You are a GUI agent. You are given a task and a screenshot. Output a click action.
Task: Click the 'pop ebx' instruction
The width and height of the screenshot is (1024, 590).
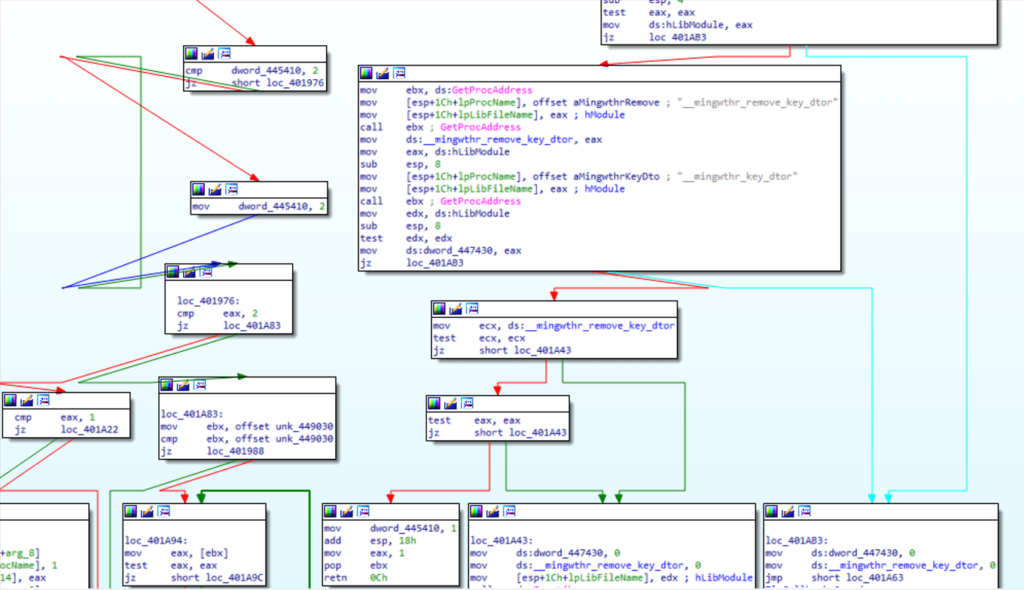tap(356, 565)
